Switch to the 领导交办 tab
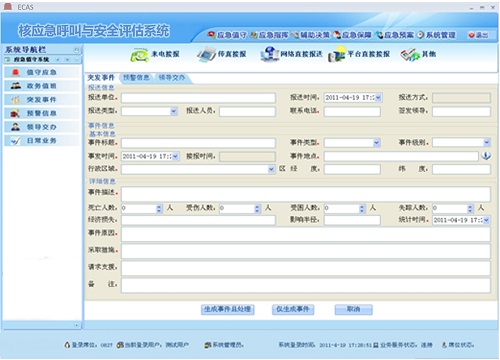The width and height of the screenshot is (500, 360). tap(172, 78)
